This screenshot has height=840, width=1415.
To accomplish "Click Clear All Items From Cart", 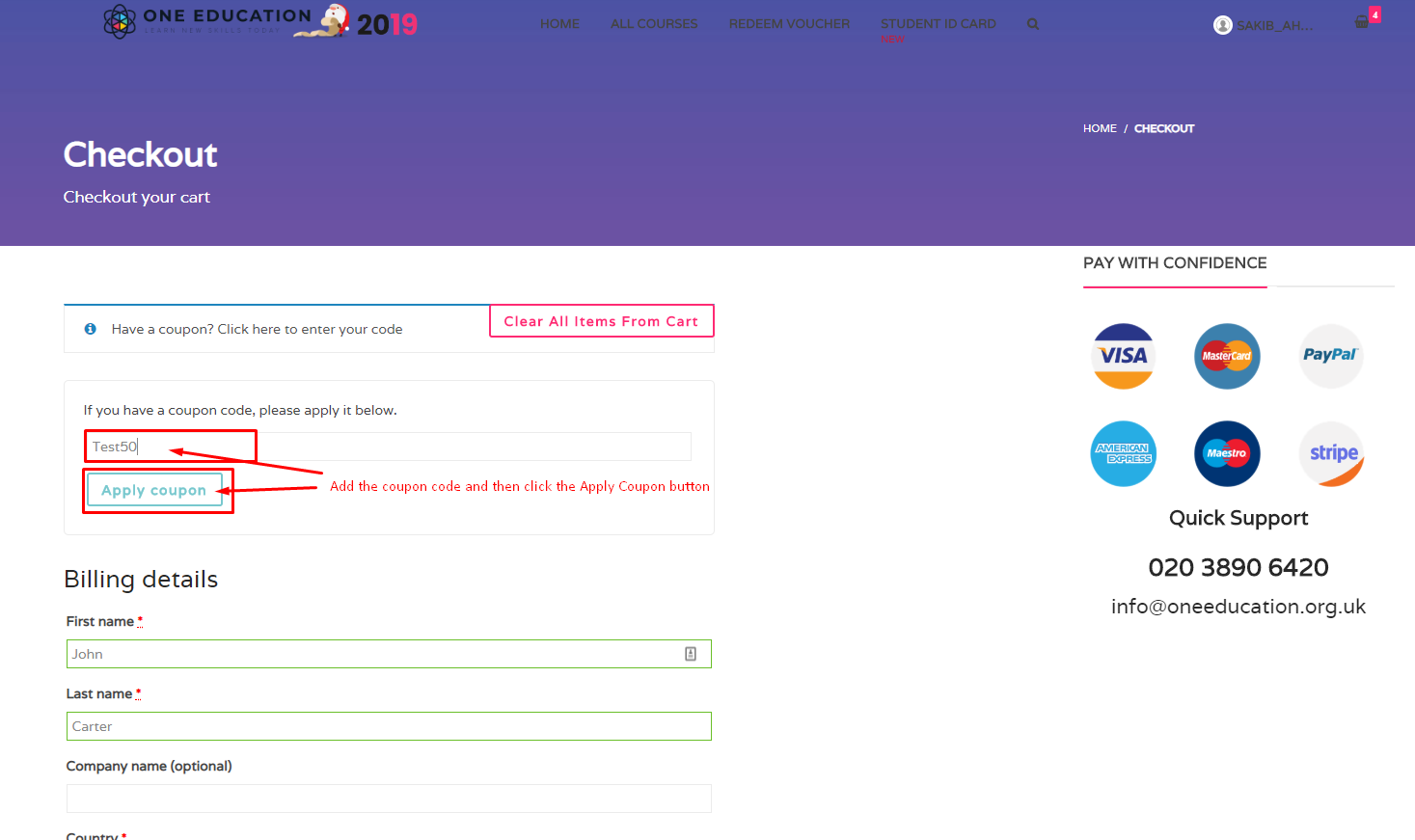I will coord(601,320).
